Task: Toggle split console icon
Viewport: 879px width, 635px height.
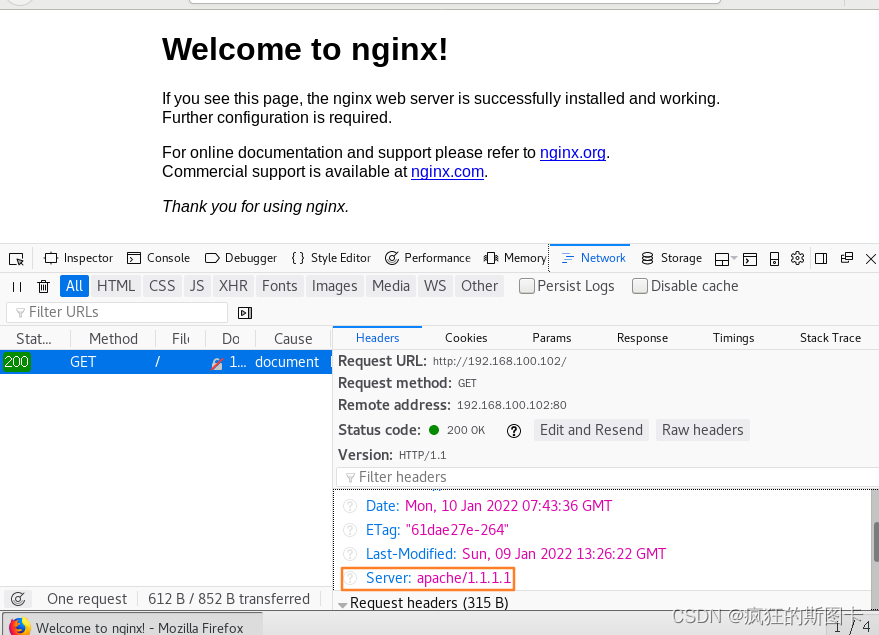Action: click(750, 258)
